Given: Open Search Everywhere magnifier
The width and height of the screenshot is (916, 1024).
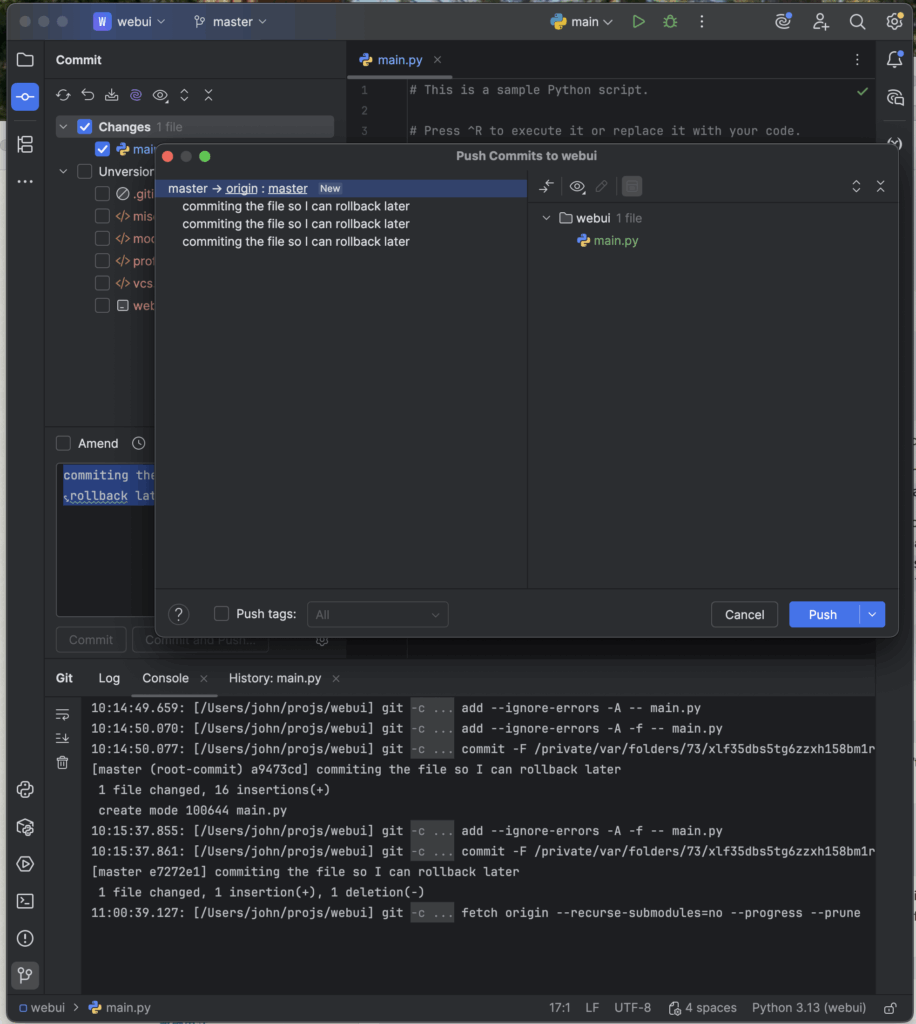Looking at the screenshot, I should click(857, 22).
